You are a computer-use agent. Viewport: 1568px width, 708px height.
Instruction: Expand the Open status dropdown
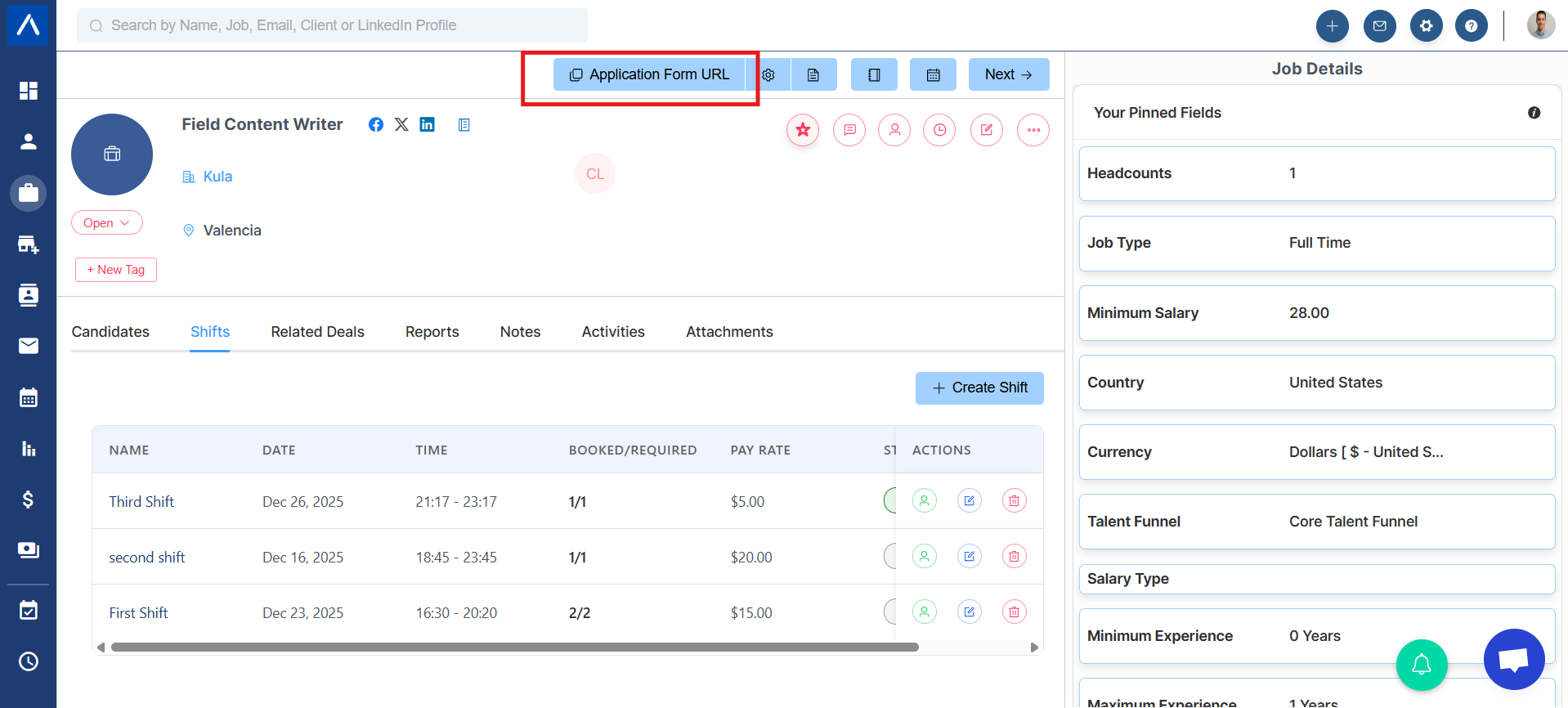107,222
